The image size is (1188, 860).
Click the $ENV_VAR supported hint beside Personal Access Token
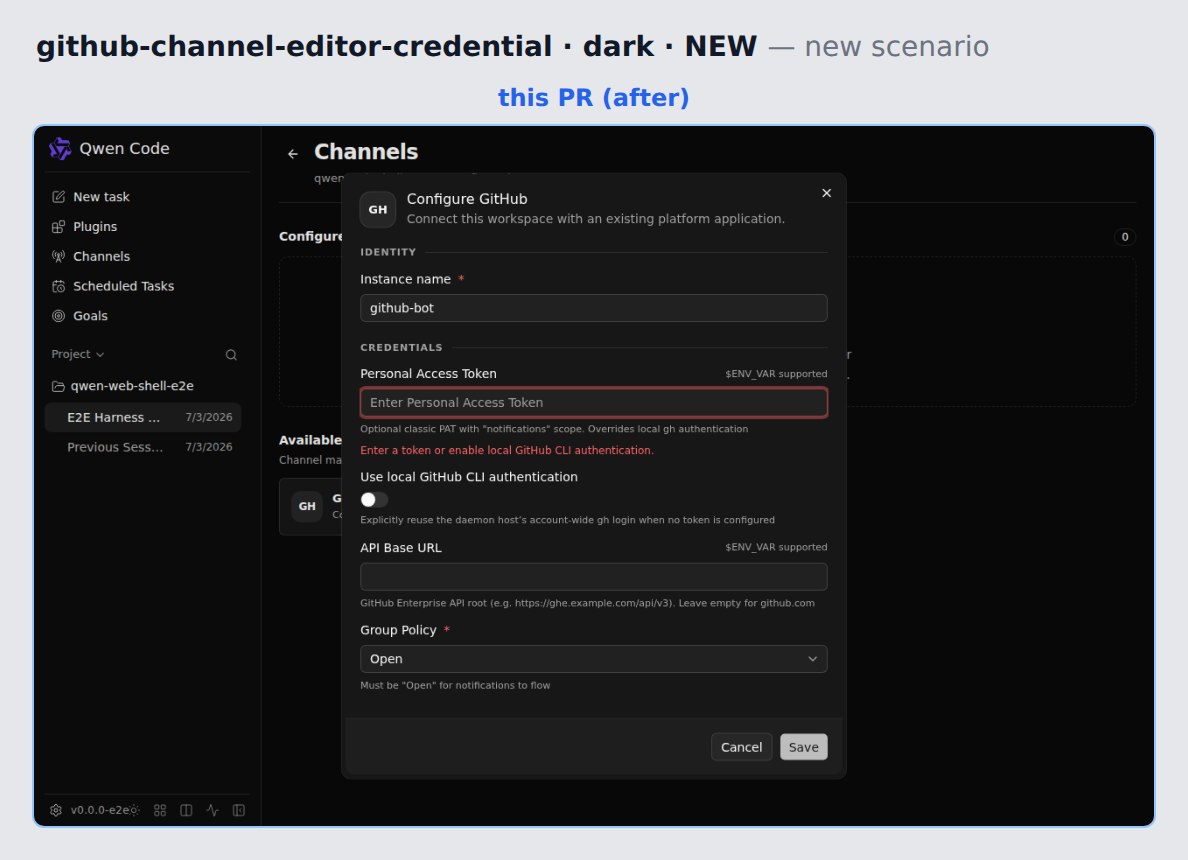[776, 374]
